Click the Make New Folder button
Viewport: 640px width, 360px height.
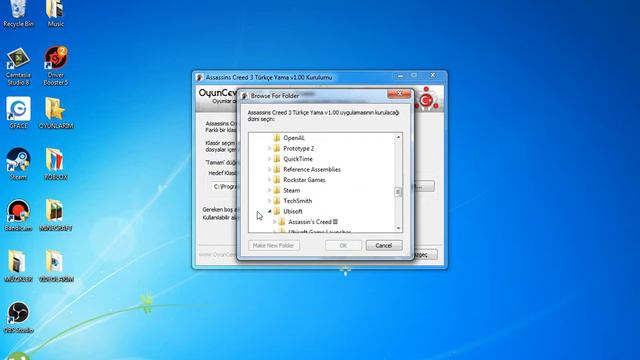click(273, 245)
